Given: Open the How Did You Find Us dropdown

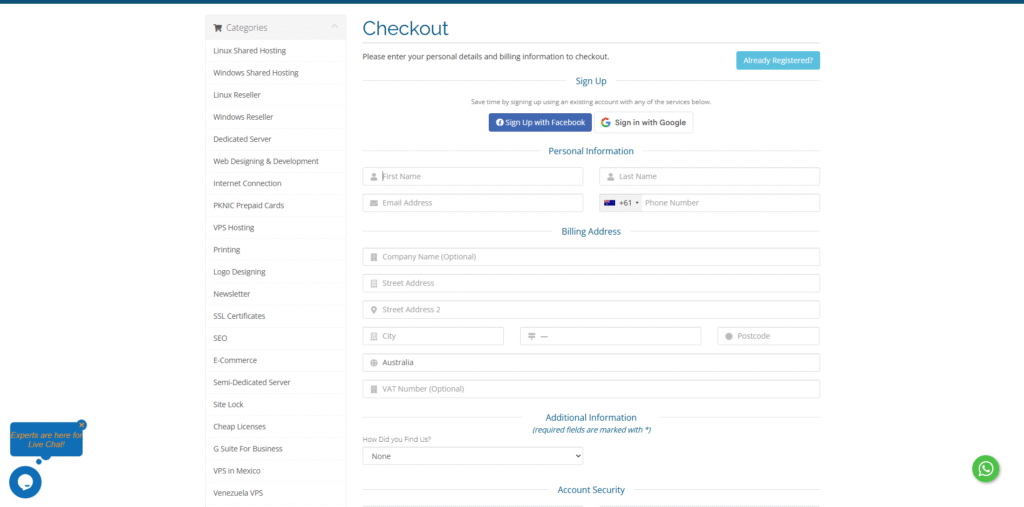Looking at the screenshot, I should [x=472, y=456].
